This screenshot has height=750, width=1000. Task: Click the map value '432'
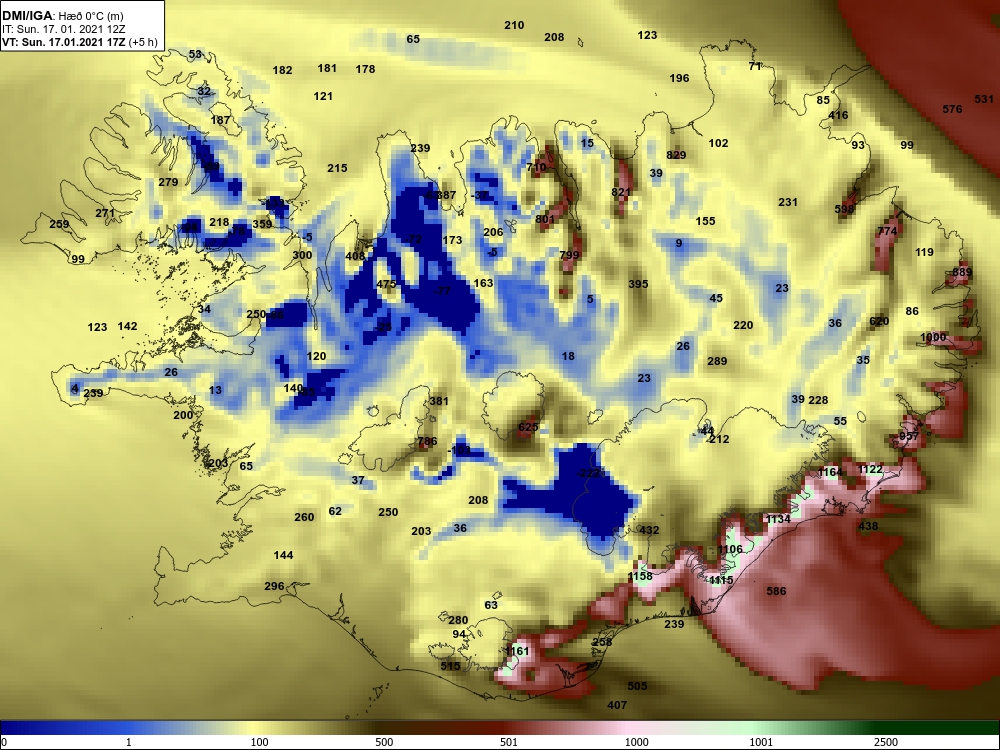649,530
